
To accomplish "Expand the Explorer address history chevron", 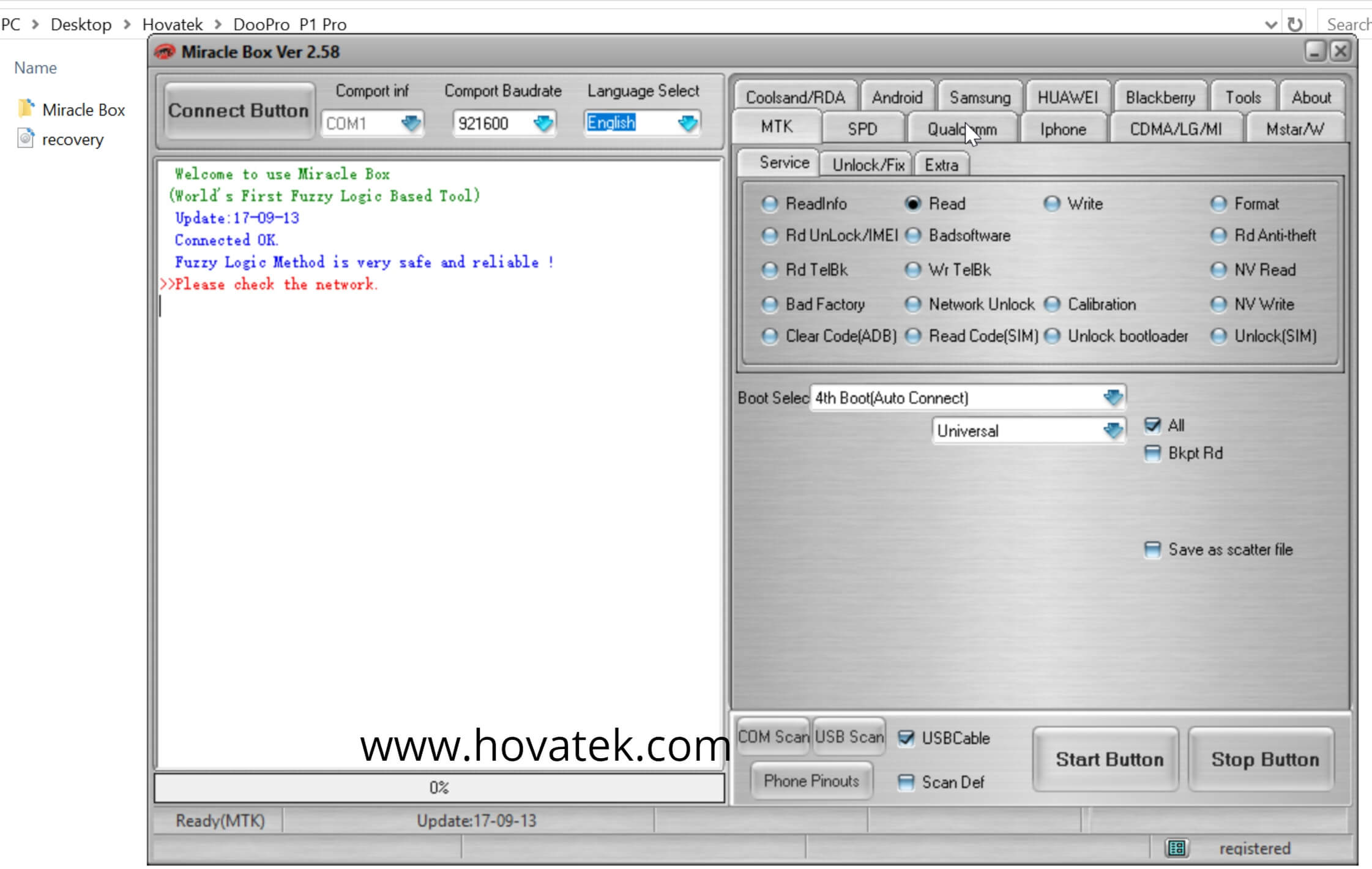I will pos(1271,24).
